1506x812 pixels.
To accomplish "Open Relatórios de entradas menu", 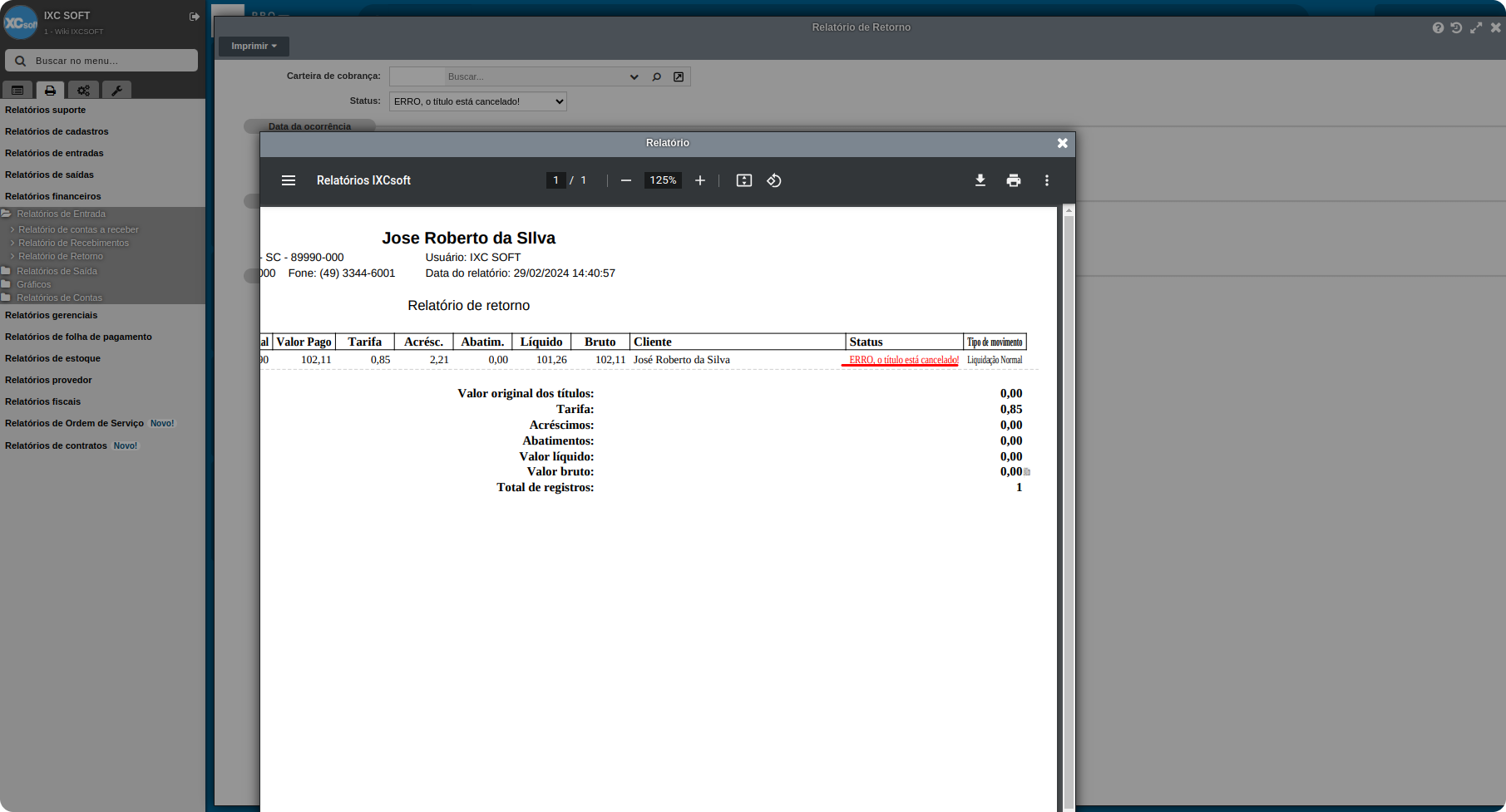I will [54, 153].
